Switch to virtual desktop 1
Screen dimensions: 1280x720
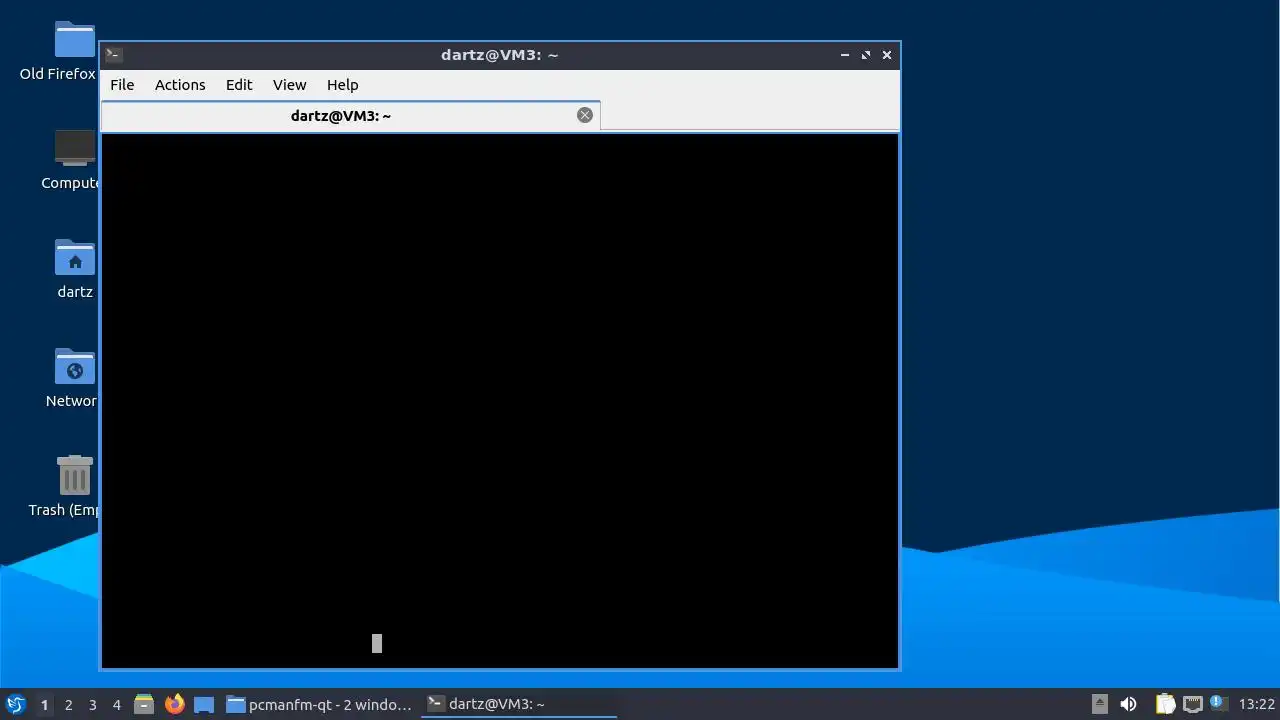44,705
